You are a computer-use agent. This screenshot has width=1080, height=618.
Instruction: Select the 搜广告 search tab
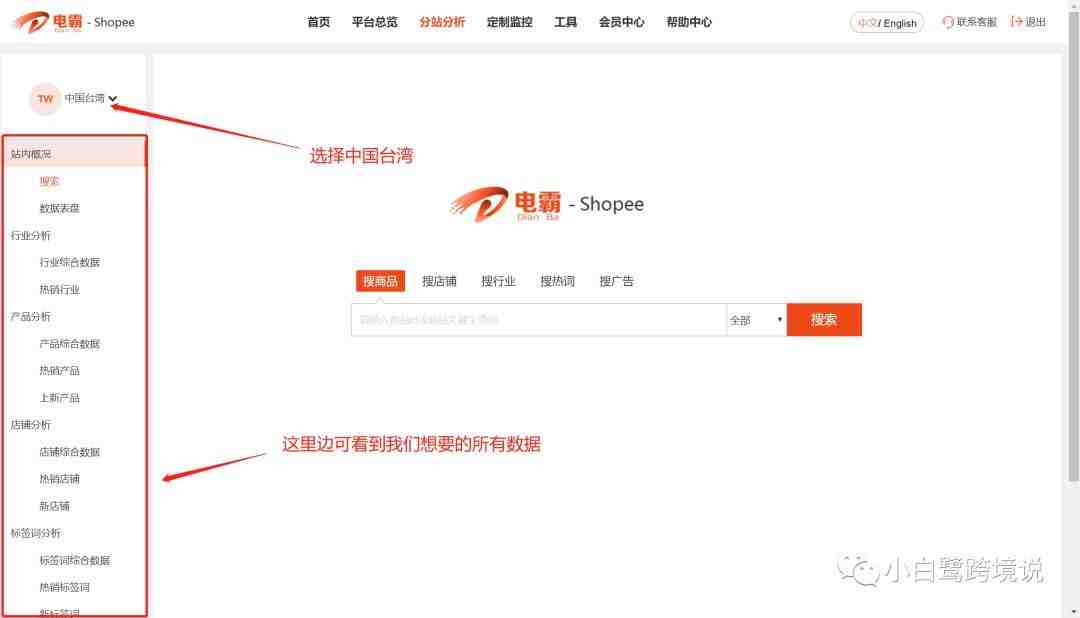[616, 281]
